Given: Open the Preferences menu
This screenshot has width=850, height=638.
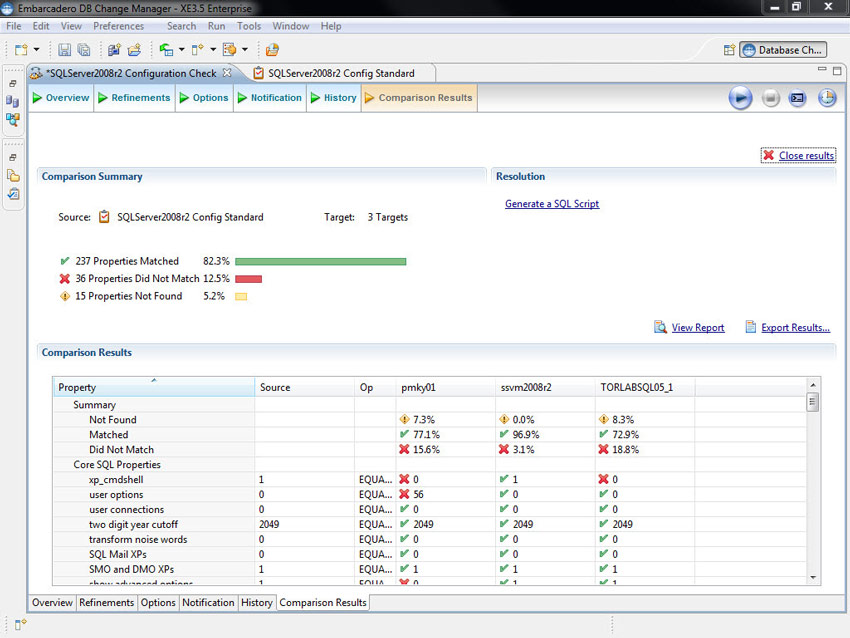Looking at the screenshot, I should [119, 26].
